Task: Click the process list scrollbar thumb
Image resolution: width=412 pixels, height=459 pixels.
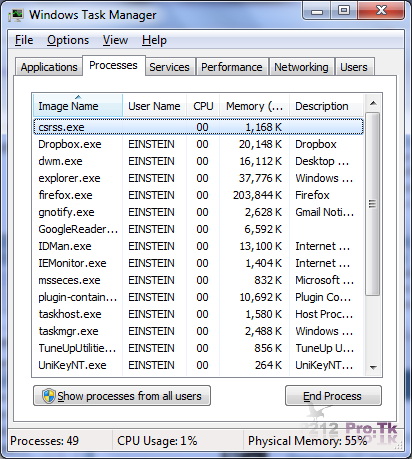Action: (x=373, y=204)
